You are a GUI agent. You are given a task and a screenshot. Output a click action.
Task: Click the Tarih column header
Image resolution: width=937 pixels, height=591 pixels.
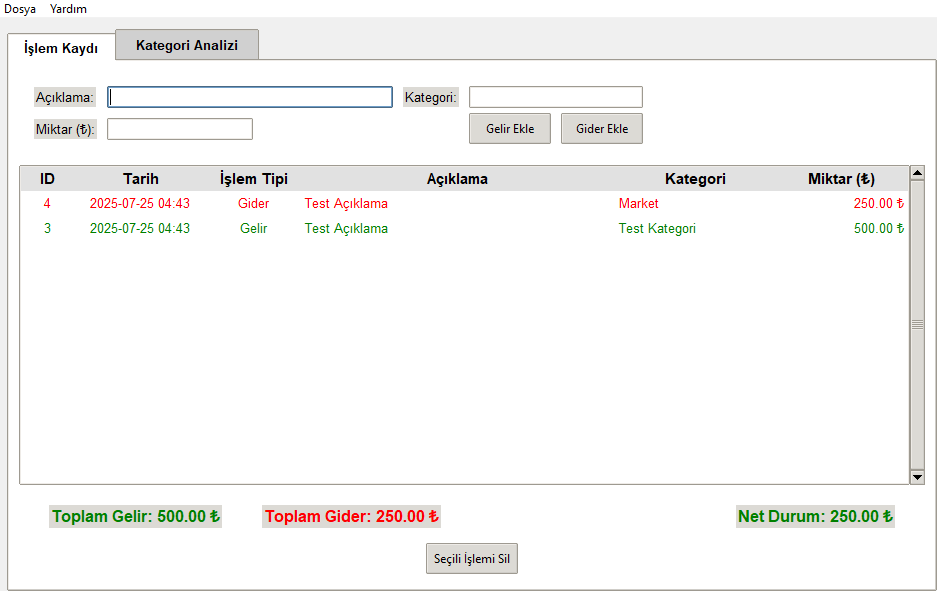pos(141,179)
